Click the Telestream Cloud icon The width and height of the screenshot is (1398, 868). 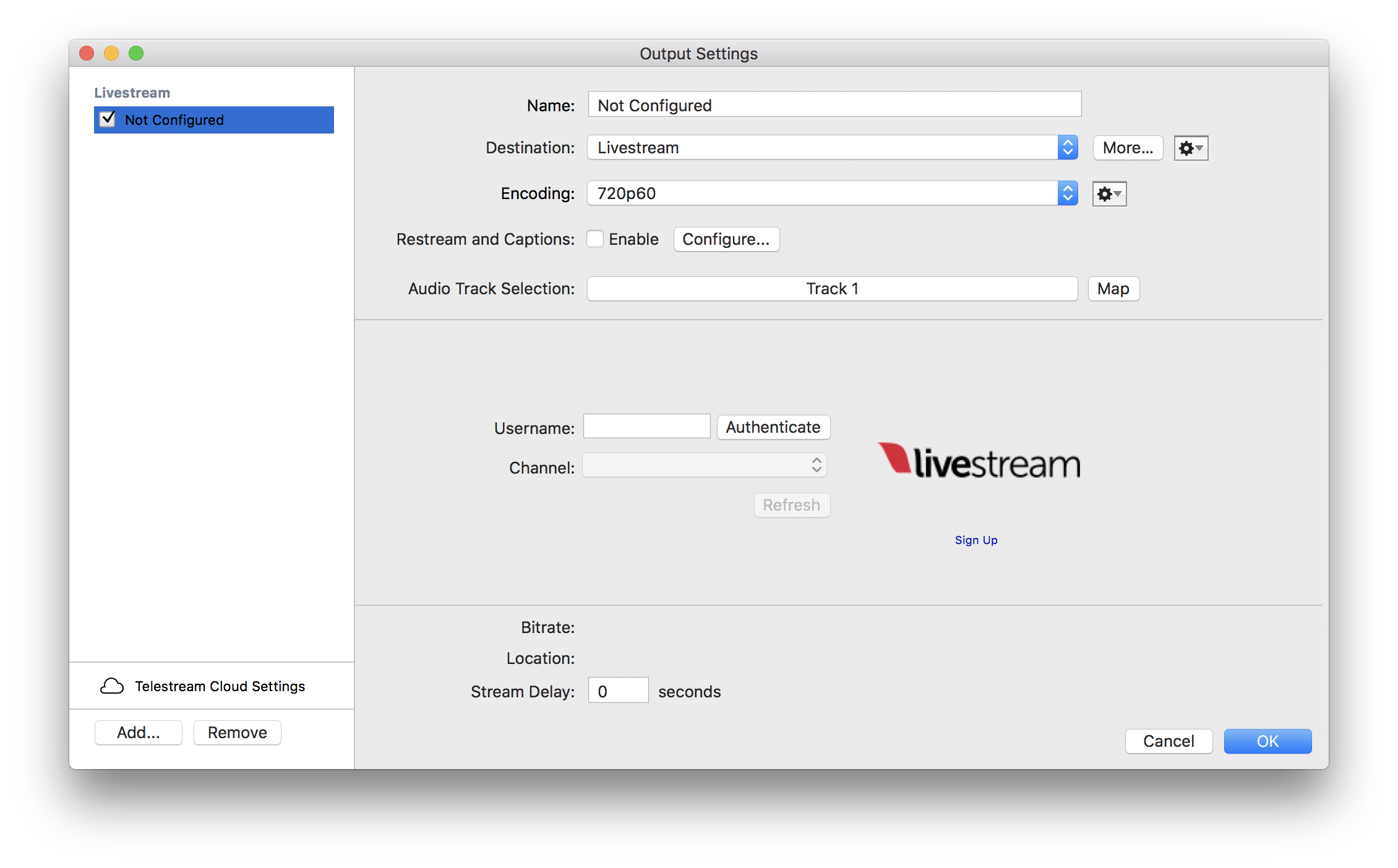click(x=112, y=686)
